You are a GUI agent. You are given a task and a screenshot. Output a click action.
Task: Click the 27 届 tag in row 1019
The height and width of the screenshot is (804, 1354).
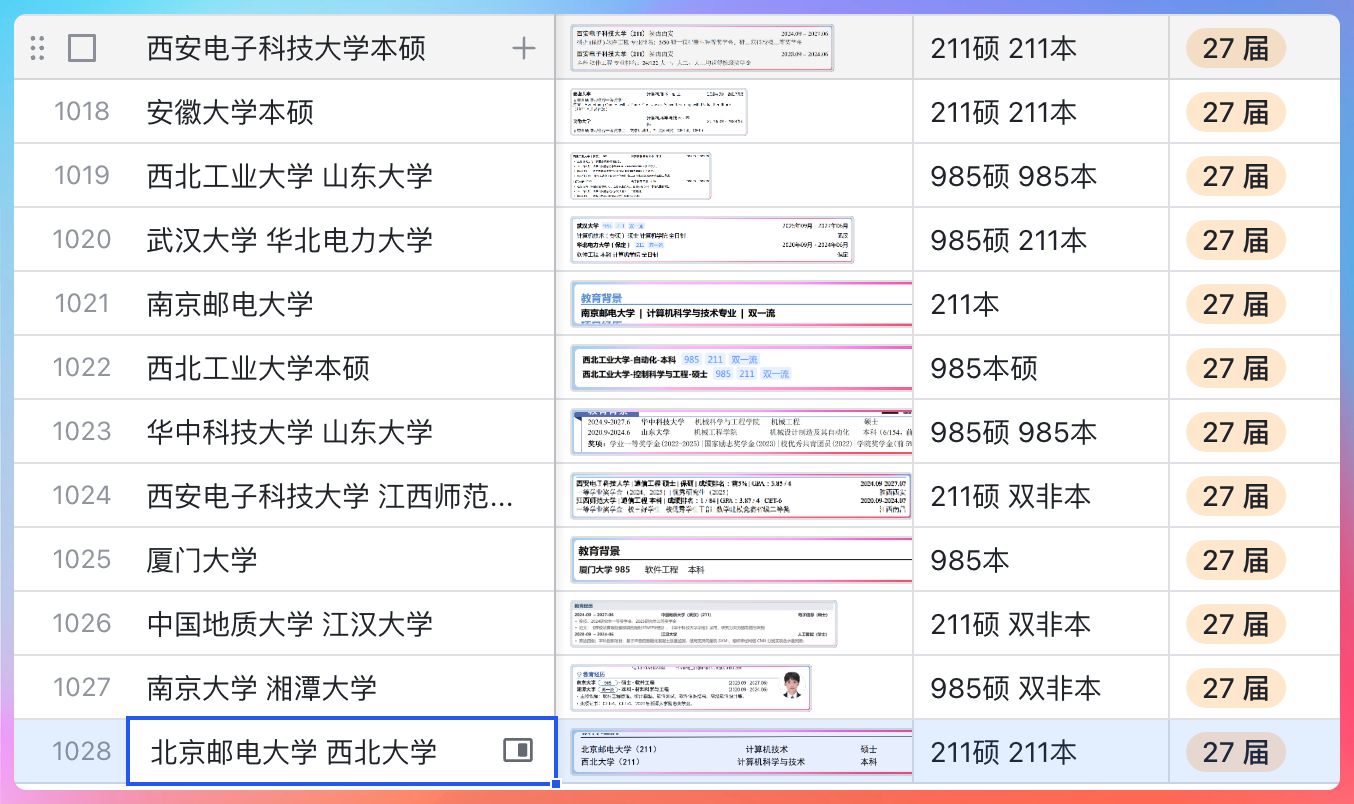[1236, 176]
